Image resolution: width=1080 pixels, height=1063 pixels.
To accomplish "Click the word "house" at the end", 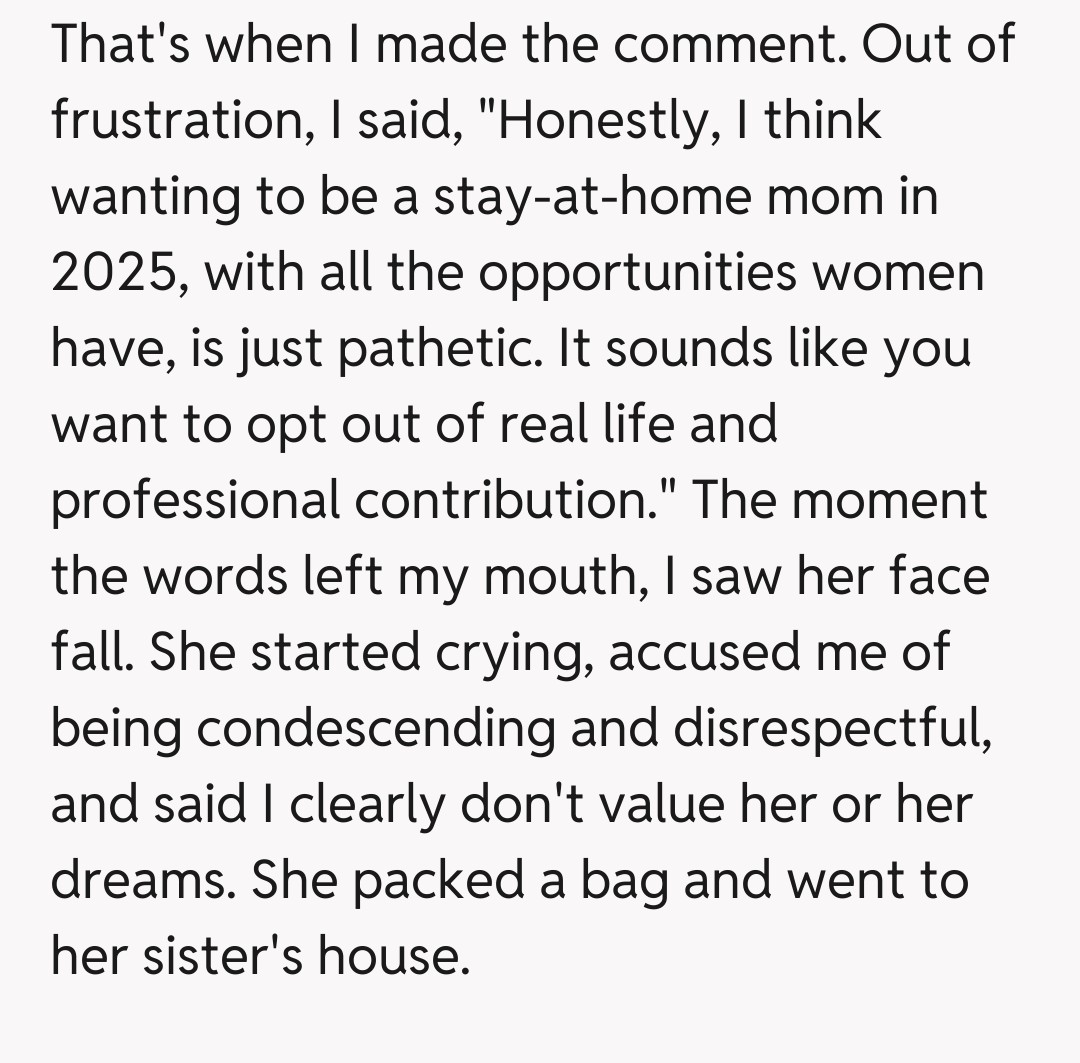I will click(389, 957).
